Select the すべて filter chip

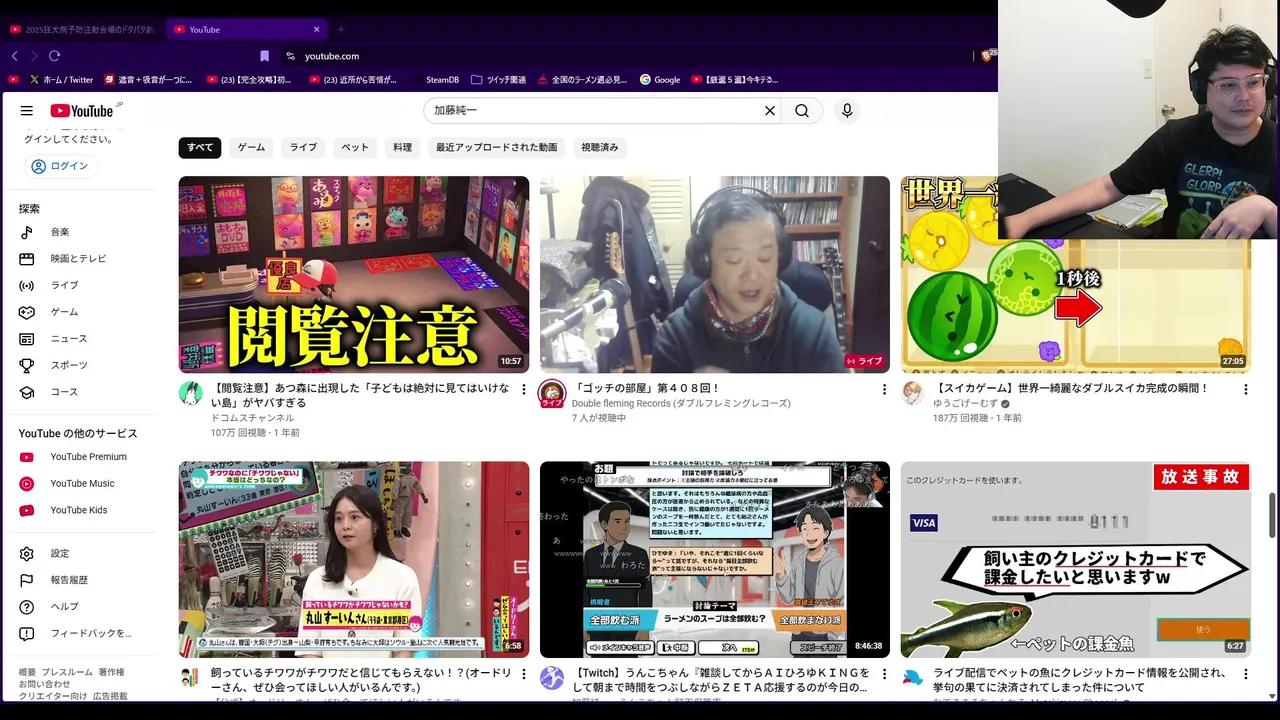click(x=200, y=147)
